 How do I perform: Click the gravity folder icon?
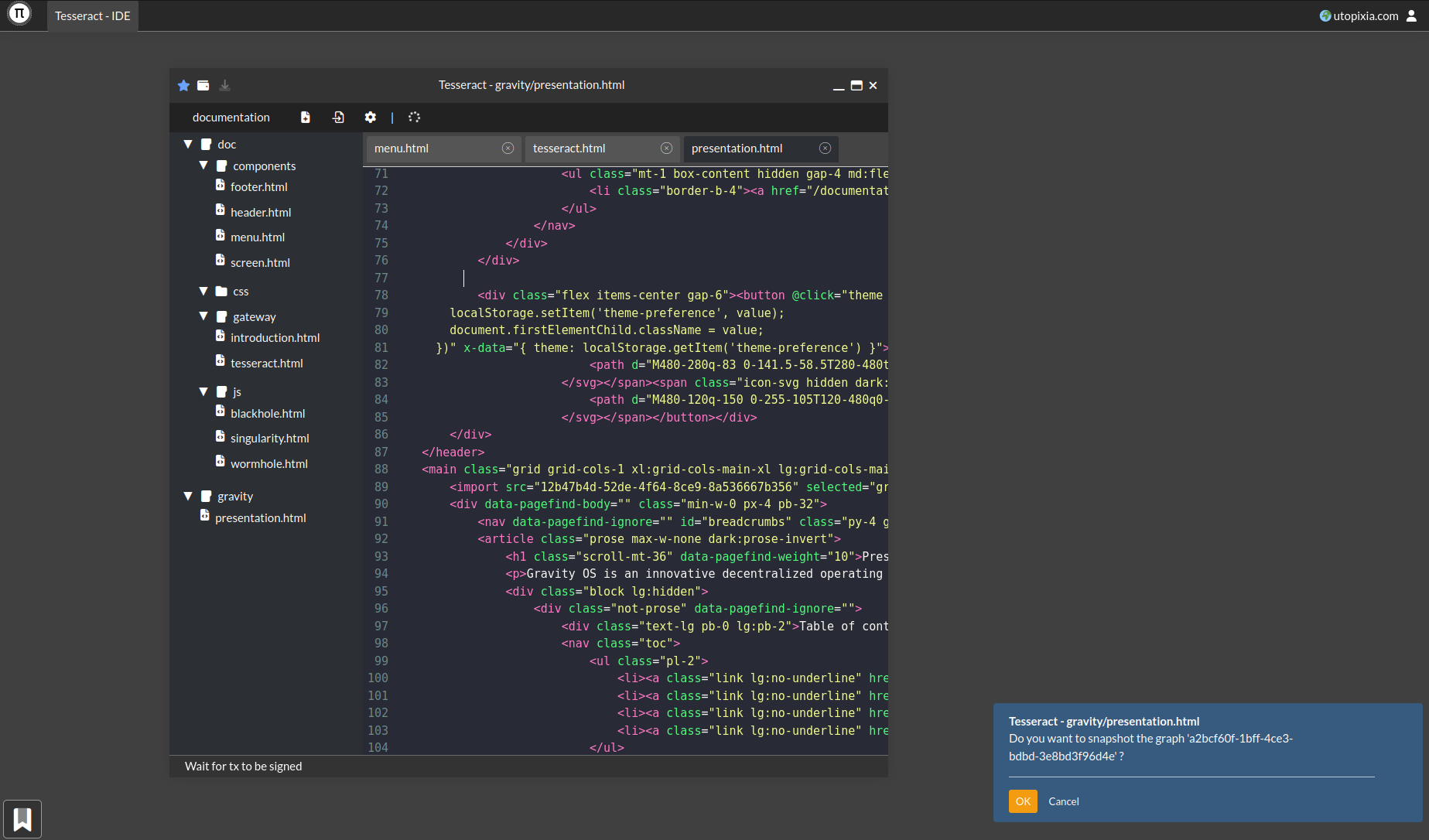(x=206, y=496)
